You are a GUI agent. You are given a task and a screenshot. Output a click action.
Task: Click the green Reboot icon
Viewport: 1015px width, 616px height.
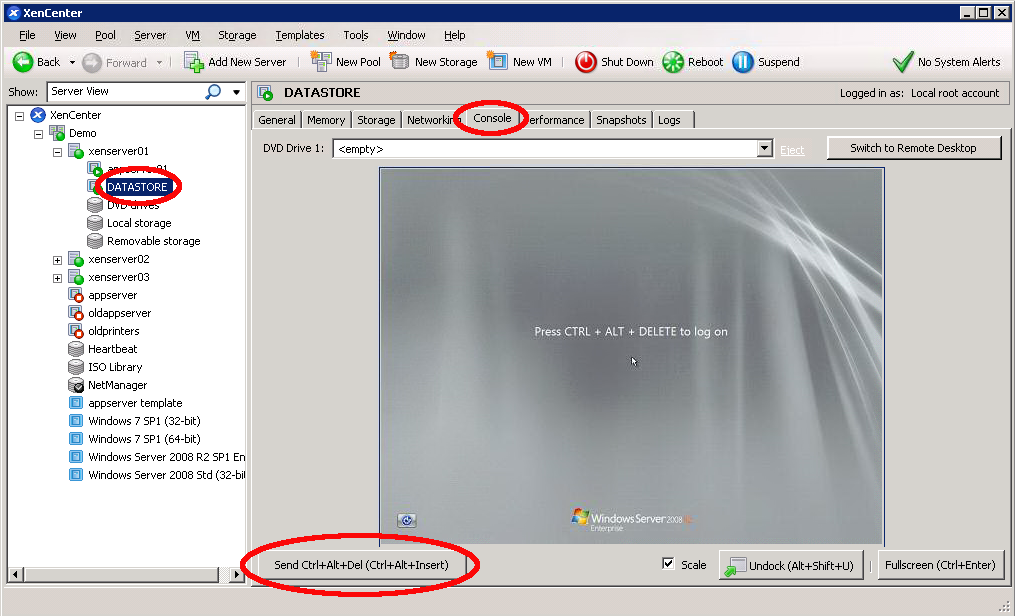(673, 62)
